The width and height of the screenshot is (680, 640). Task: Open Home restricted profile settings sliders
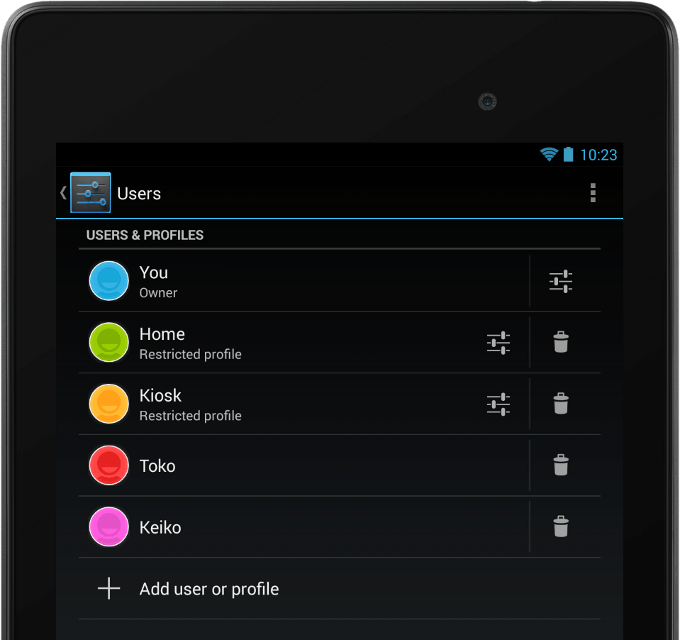click(x=498, y=343)
